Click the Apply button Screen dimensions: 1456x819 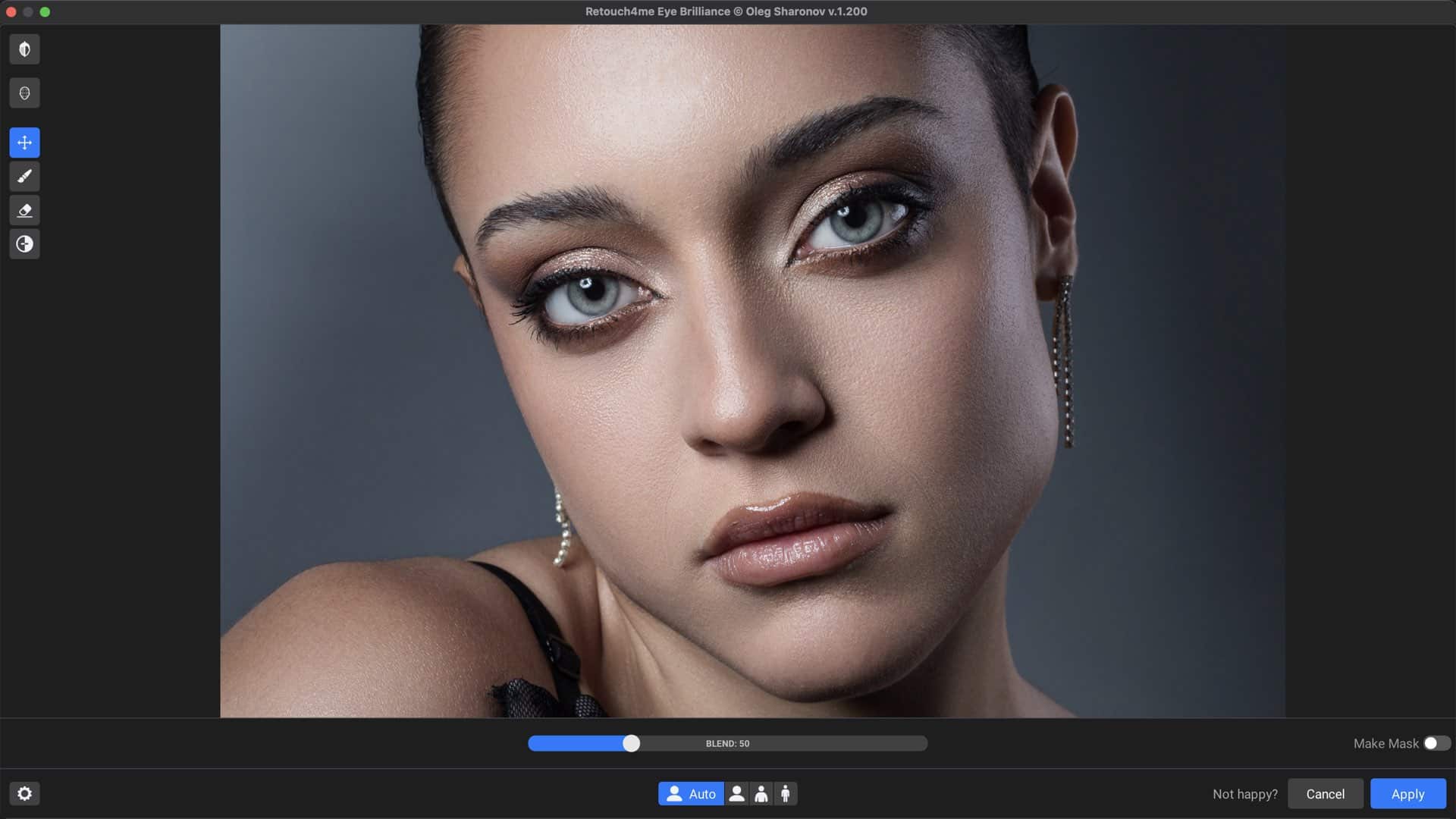point(1407,794)
